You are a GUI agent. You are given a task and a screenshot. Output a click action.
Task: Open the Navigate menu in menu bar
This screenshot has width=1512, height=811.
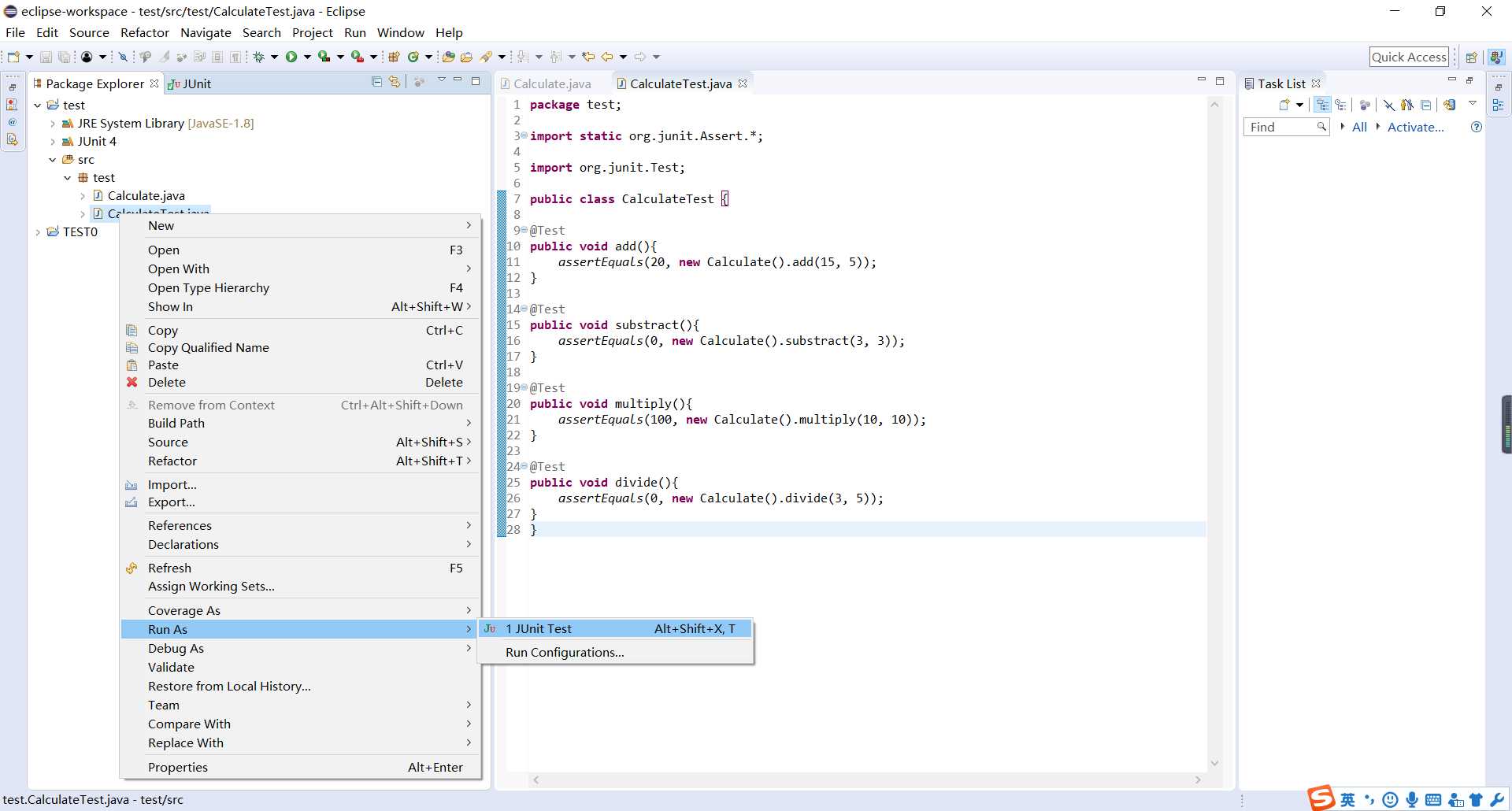(x=206, y=32)
